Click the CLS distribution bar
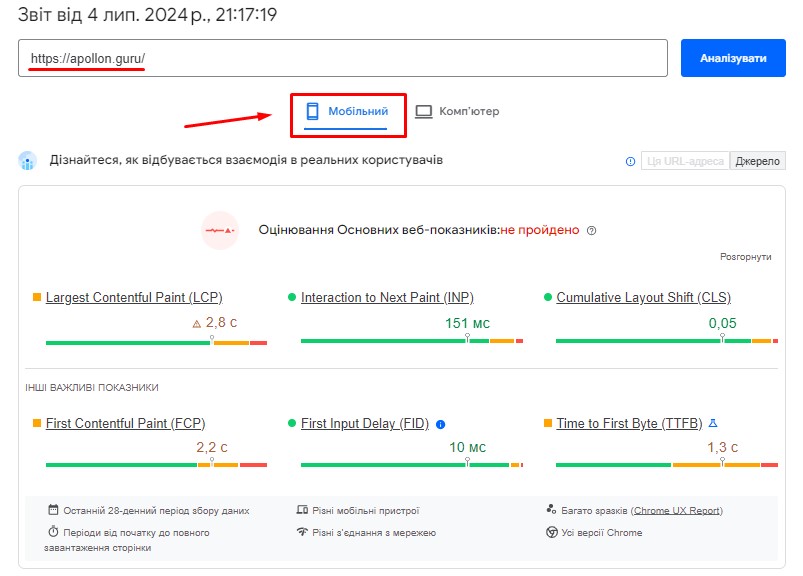This screenshot has height=576, width=803. tap(667, 340)
